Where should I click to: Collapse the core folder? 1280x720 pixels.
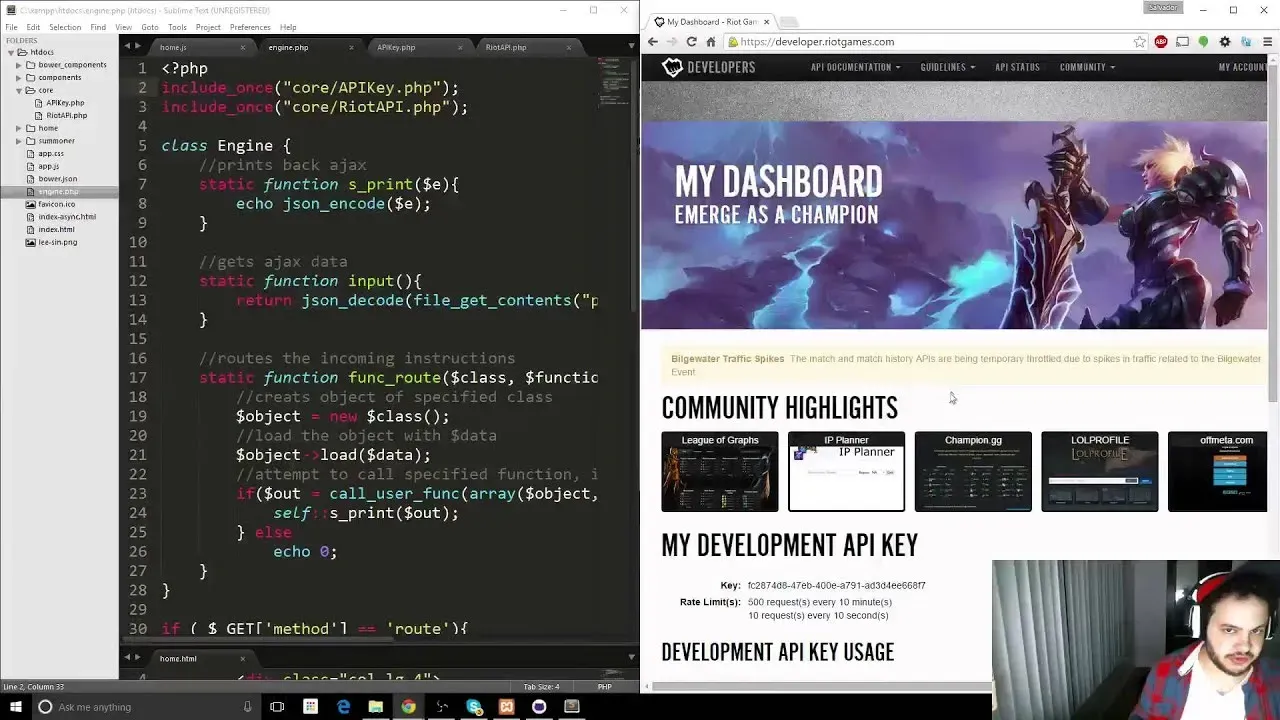pos(18,90)
